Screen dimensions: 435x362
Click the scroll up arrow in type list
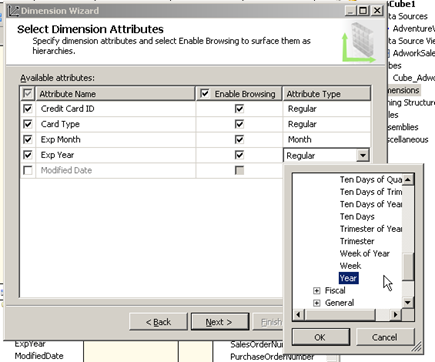[408, 180]
